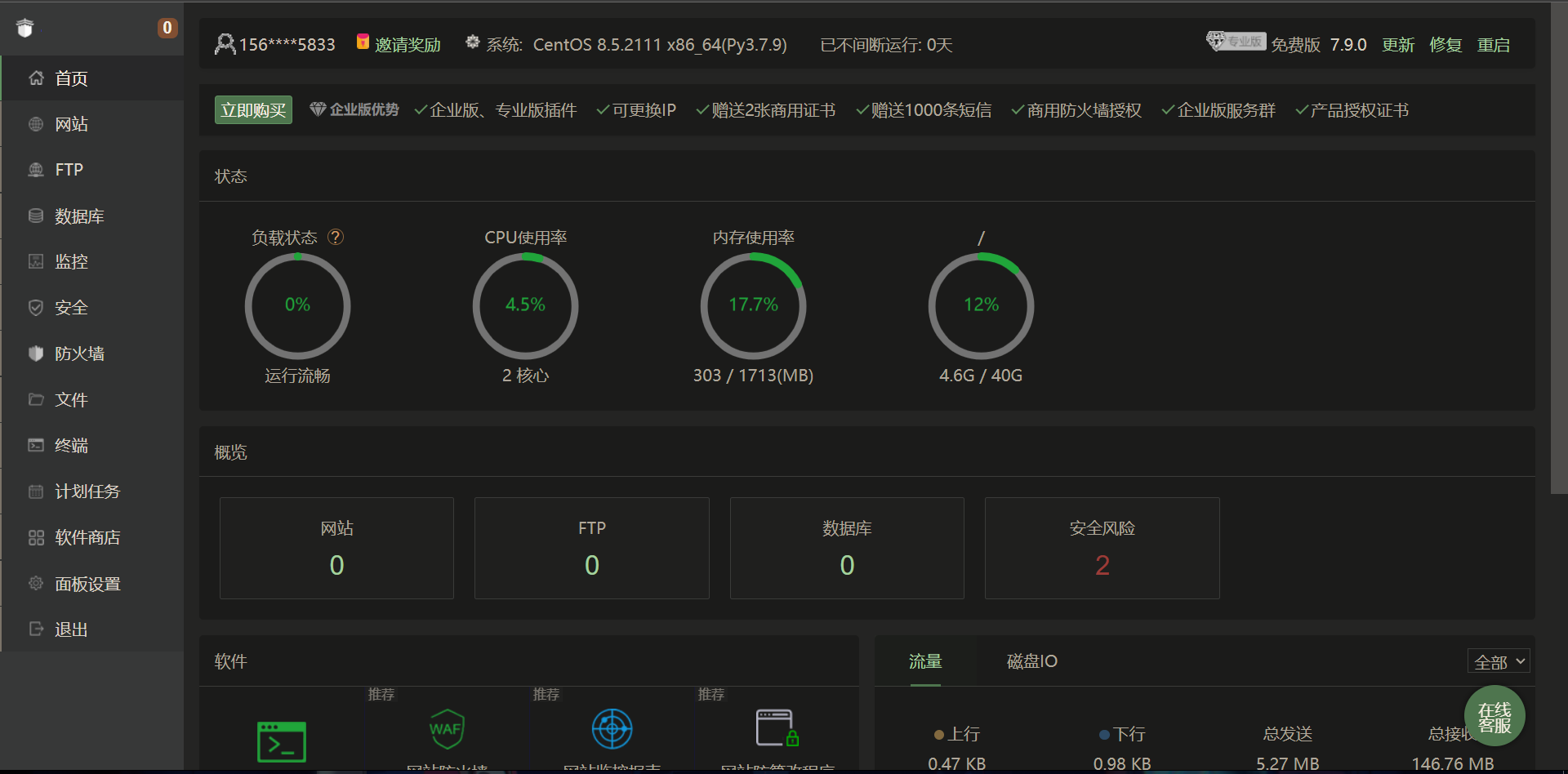Open 数据库 menu item
The width and height of the screenshot is (1568, 774).
pos(92,216)
